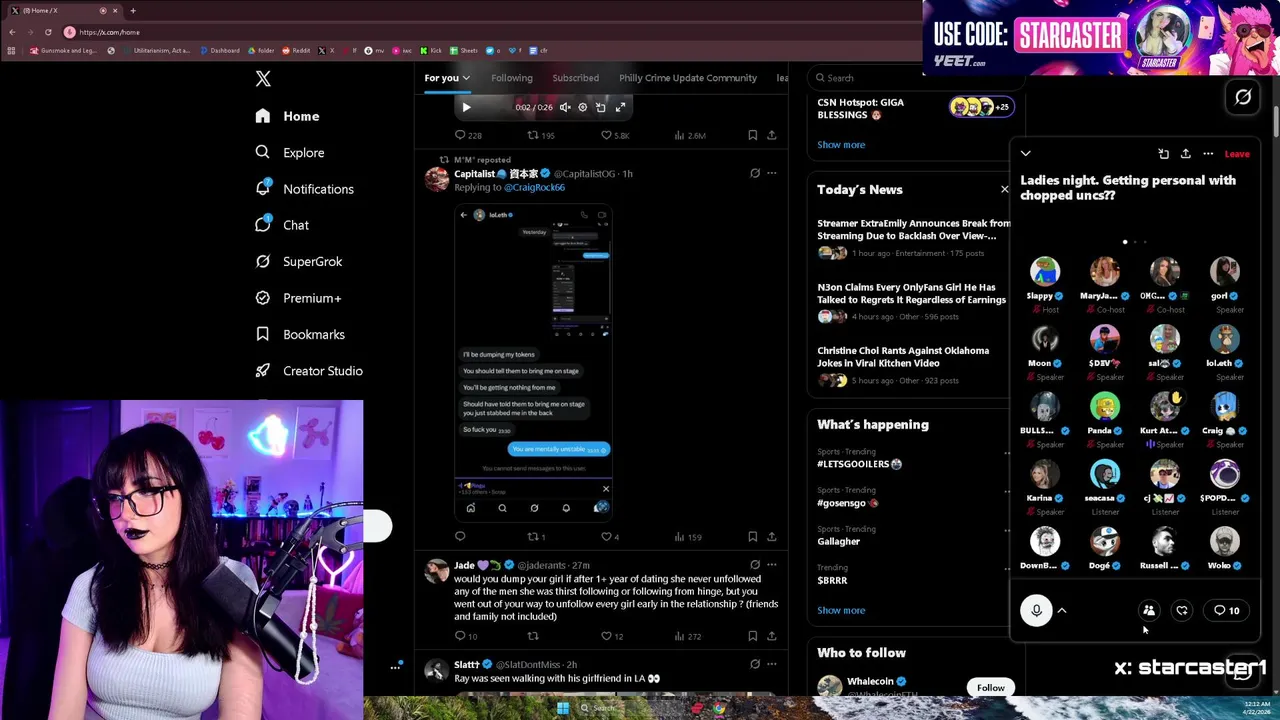Bookmark the Capitalist post
The width and height of the screenshot is (1280, 720).
tap(752, 537)
